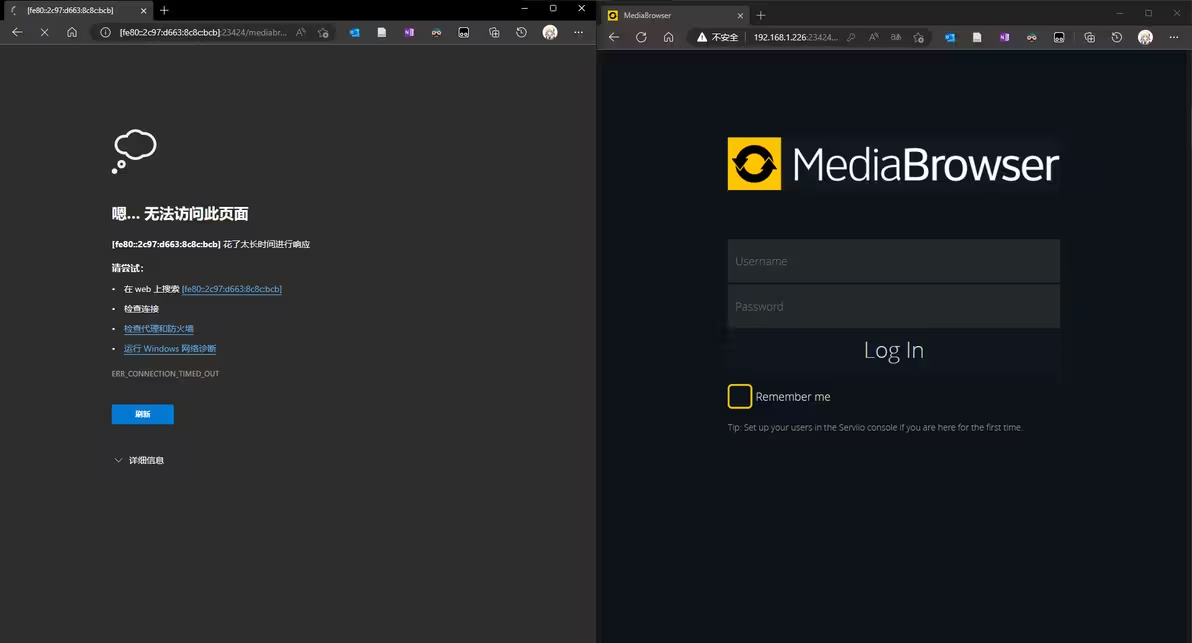
Task: Open Collections icon in the MediaBrowser window
Action: (1089, 37)
